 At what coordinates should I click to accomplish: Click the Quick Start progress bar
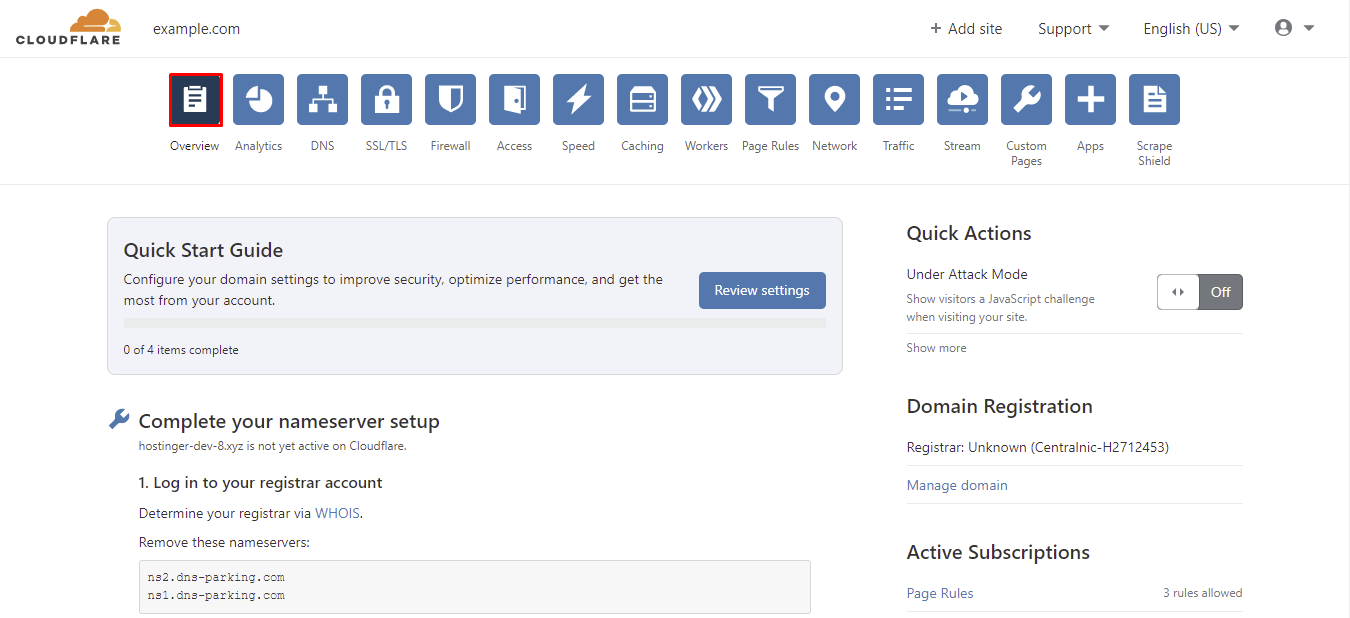tap(474, 324)
